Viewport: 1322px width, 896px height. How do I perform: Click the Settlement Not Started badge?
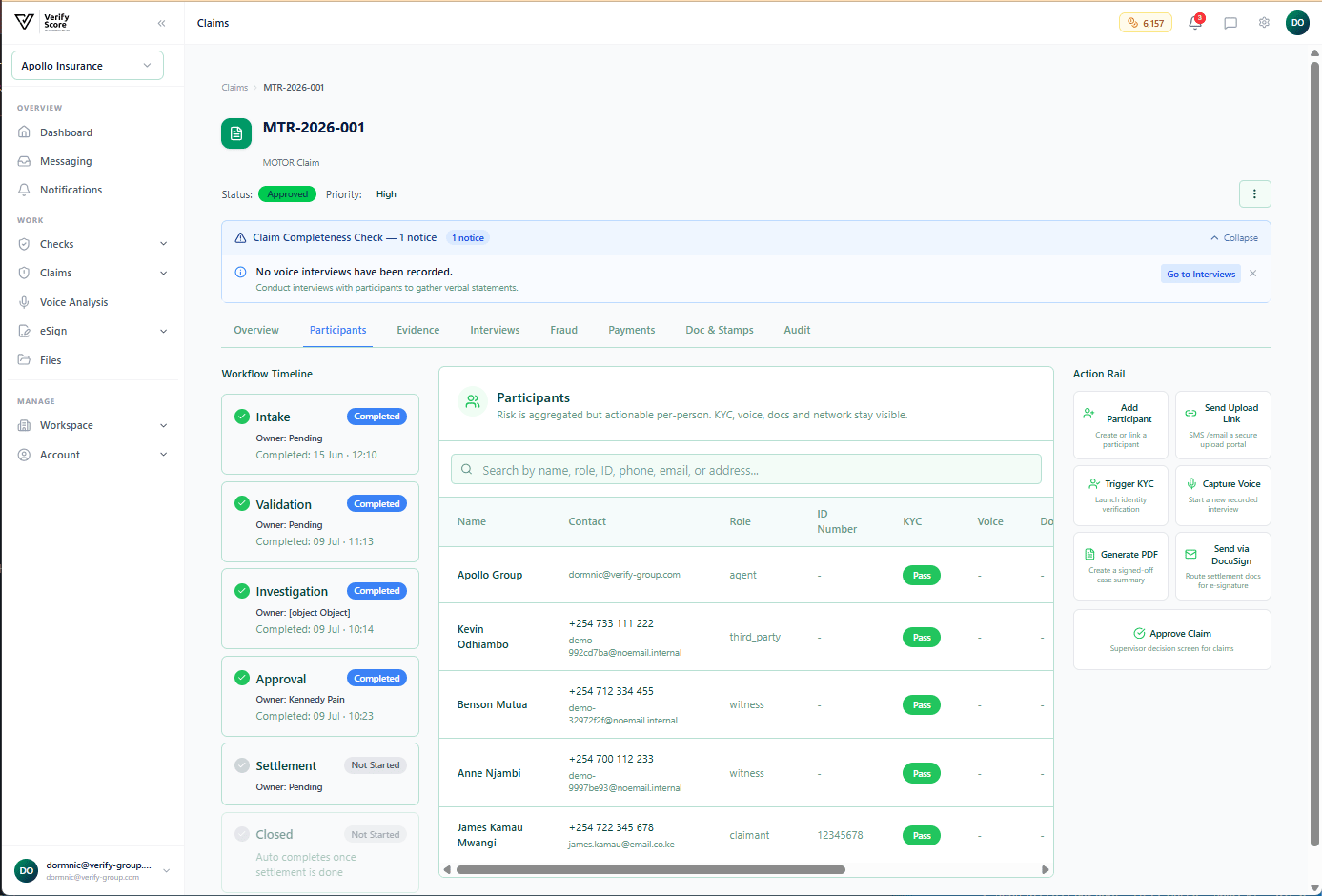376,765
